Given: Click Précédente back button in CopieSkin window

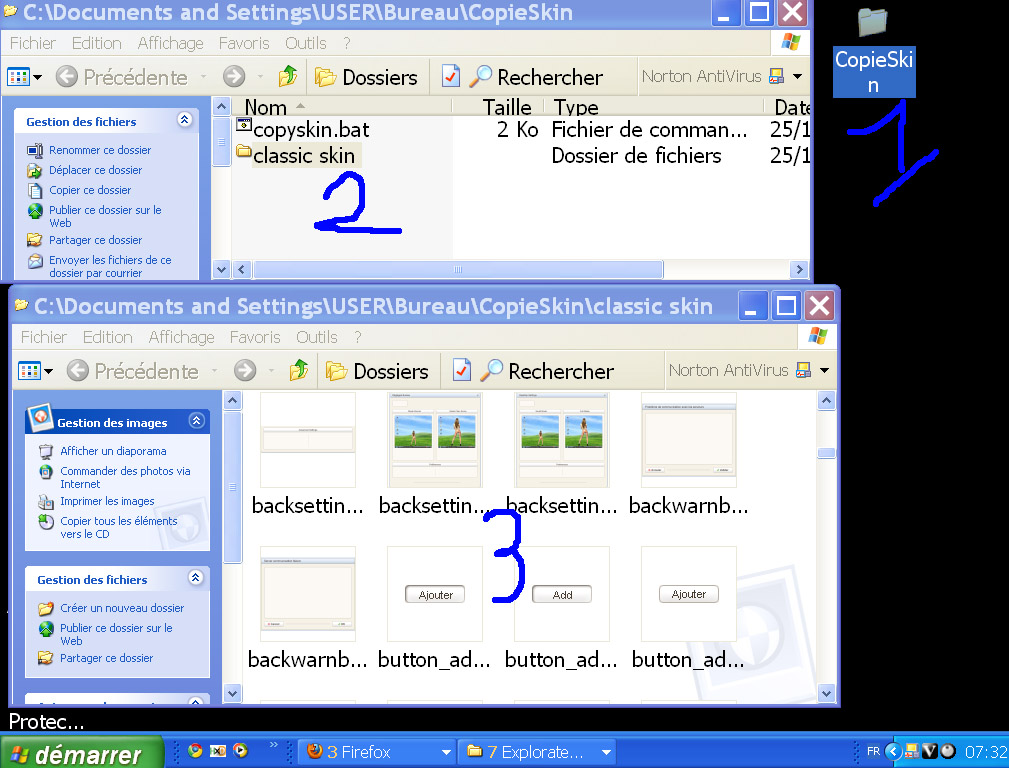Looking at the screenshot, I should [x=122, y=77].
